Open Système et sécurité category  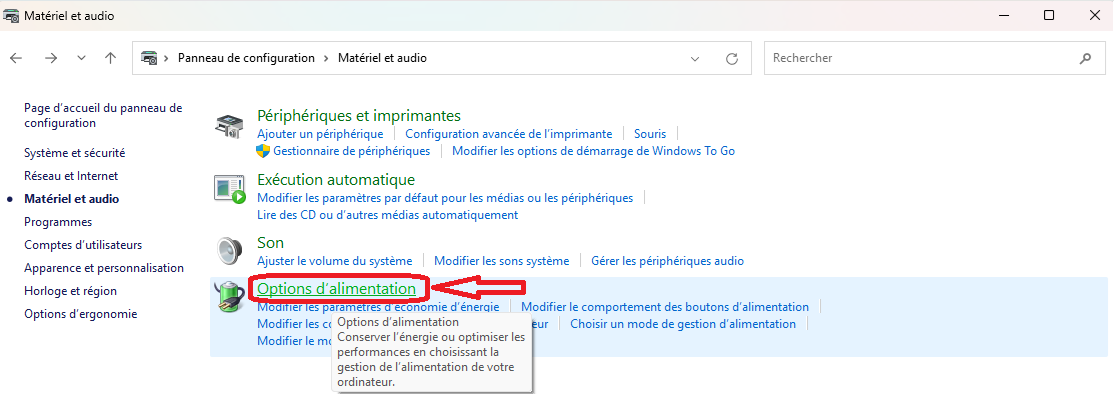[75, 153]
